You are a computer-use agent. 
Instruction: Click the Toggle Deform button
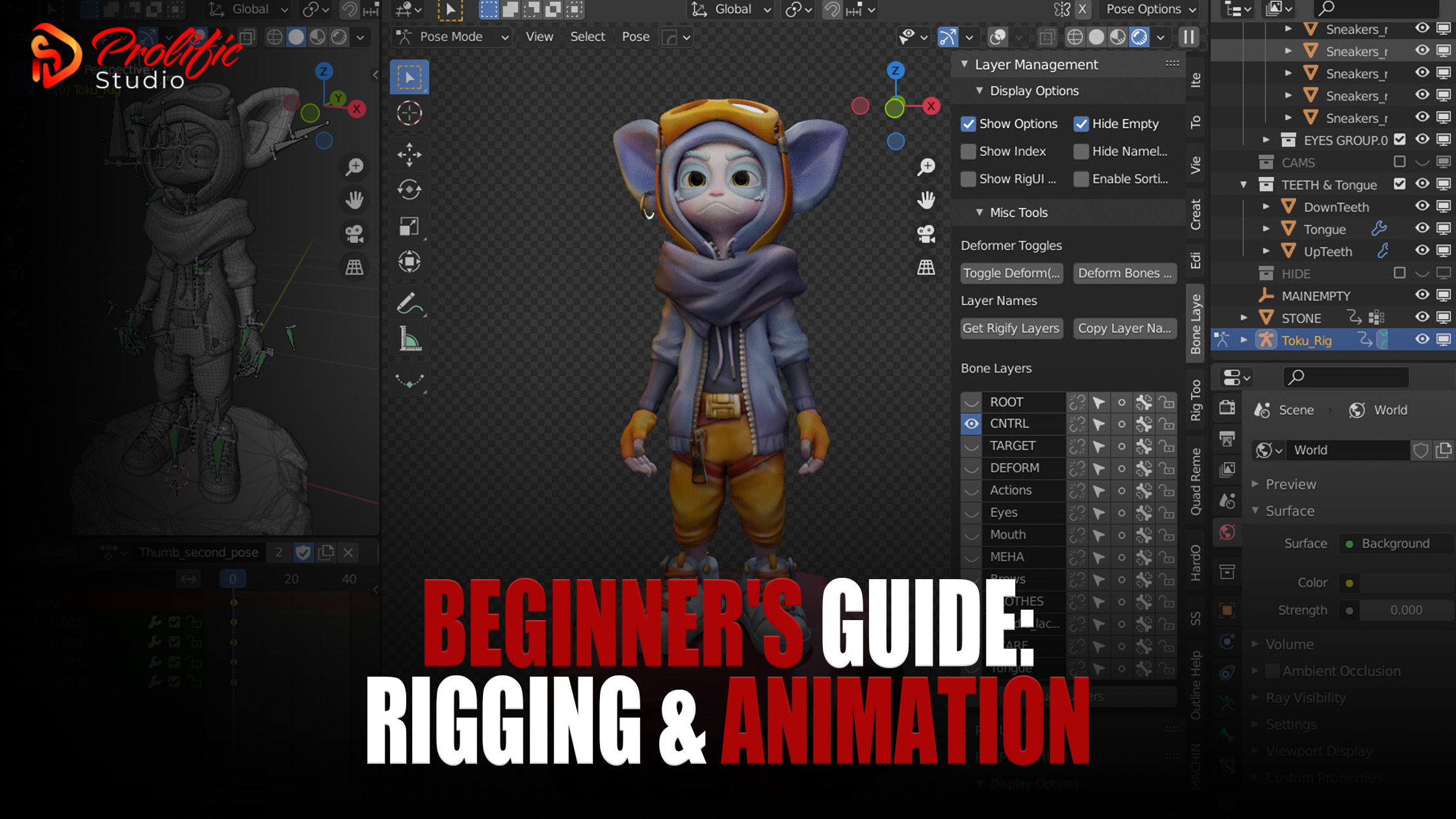pyautogui.click(x=1011, y=274)
